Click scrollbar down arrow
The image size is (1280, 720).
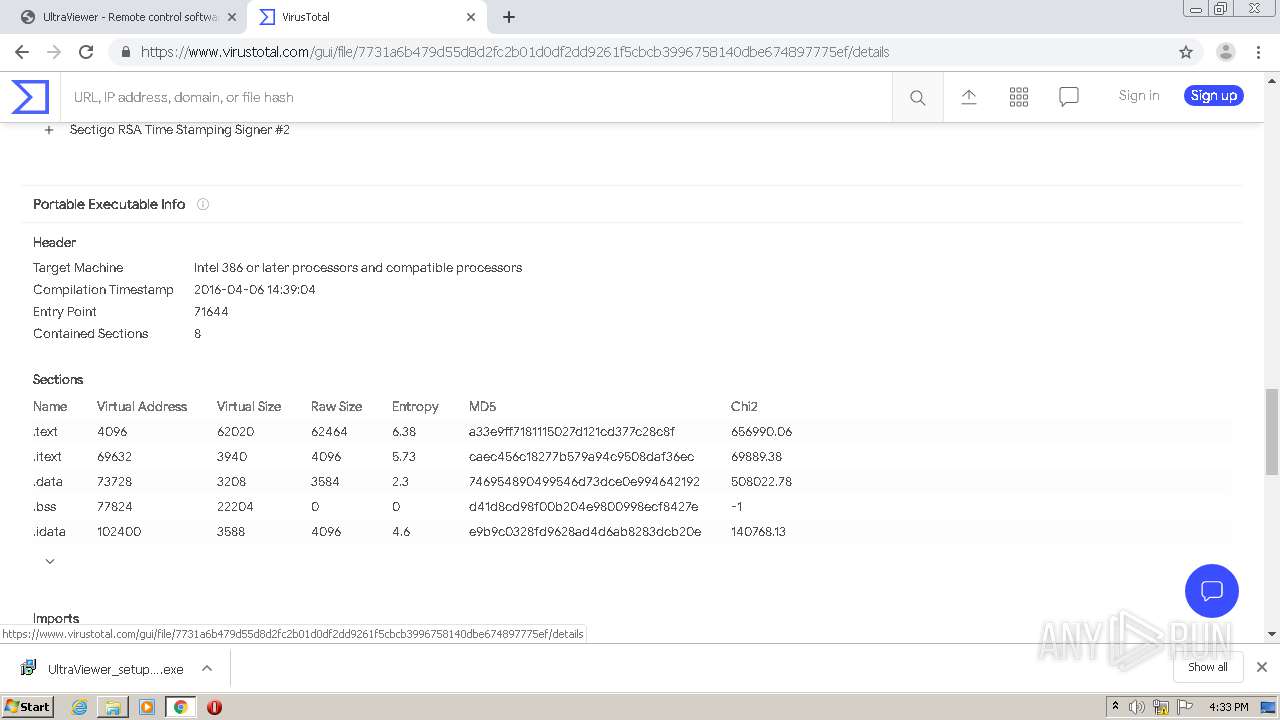click(1272, 634)
